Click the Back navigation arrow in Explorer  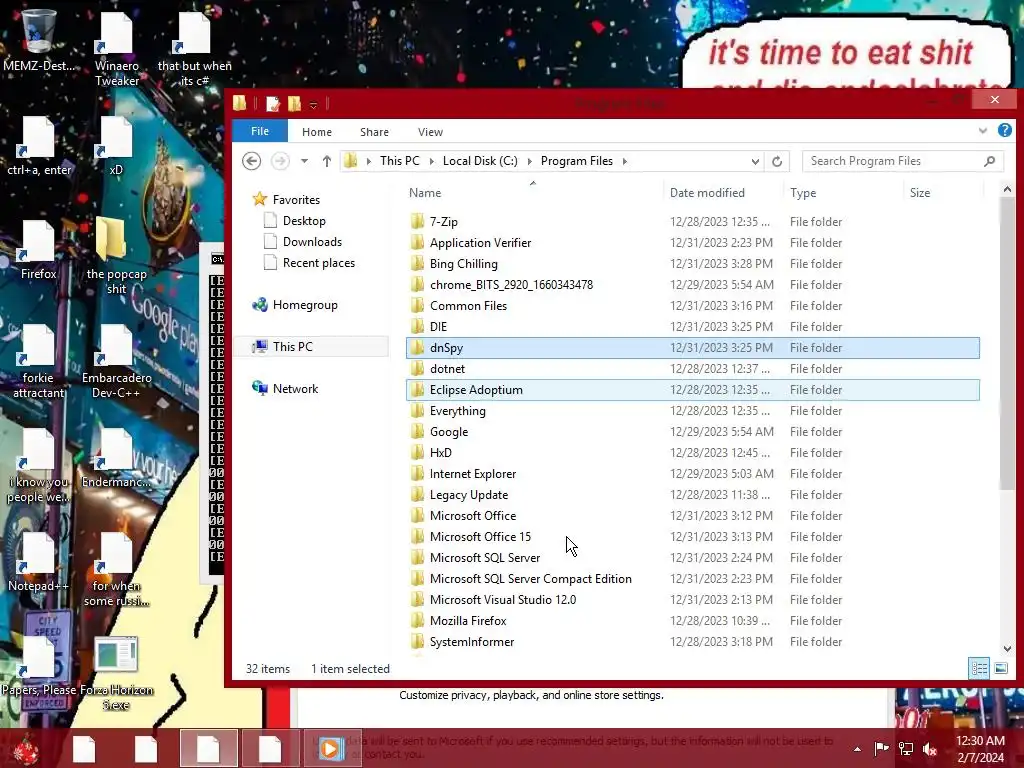point(251,161)
